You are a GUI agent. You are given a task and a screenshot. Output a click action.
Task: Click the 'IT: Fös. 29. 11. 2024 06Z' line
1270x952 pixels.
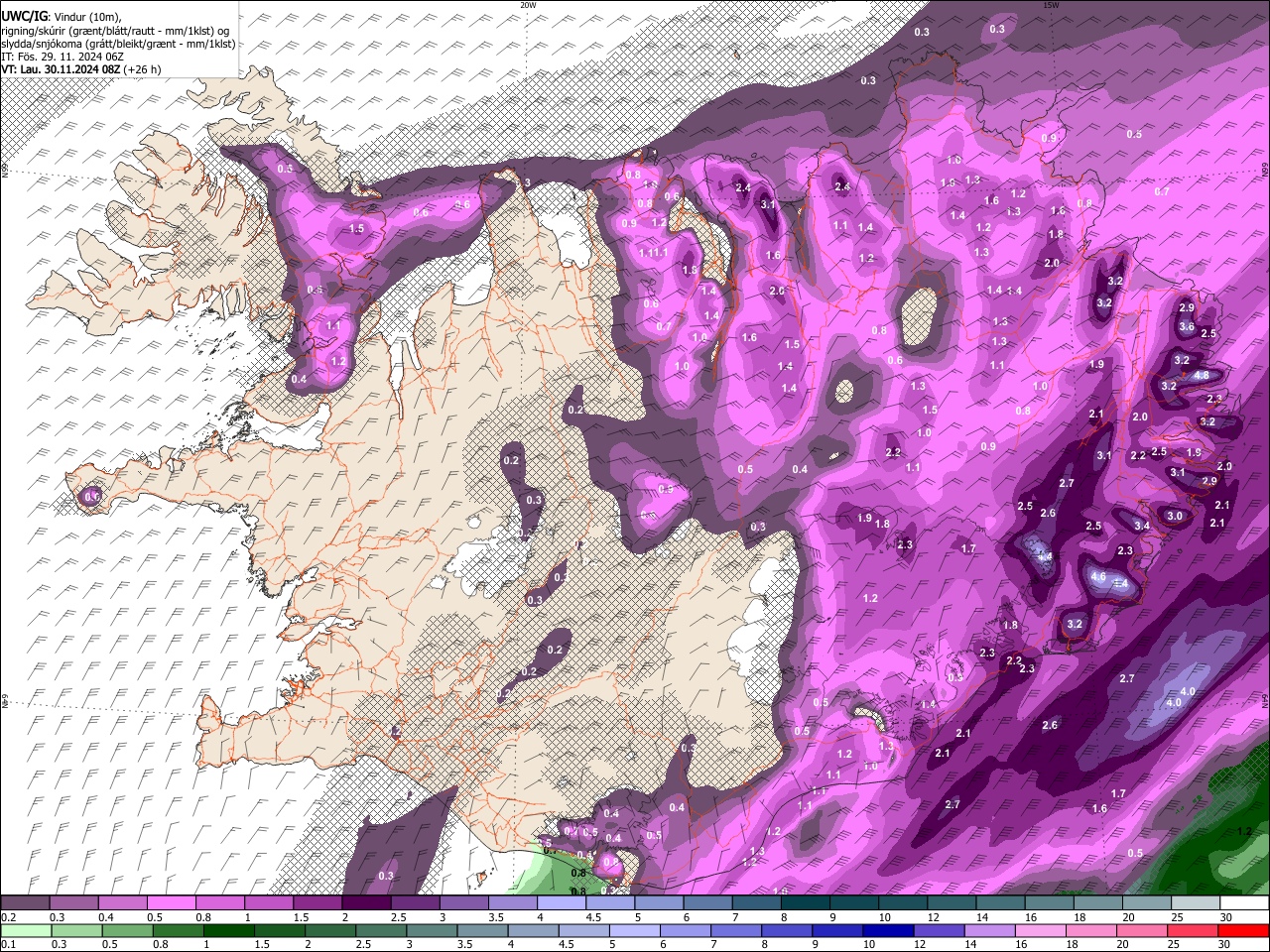(62, 57)
